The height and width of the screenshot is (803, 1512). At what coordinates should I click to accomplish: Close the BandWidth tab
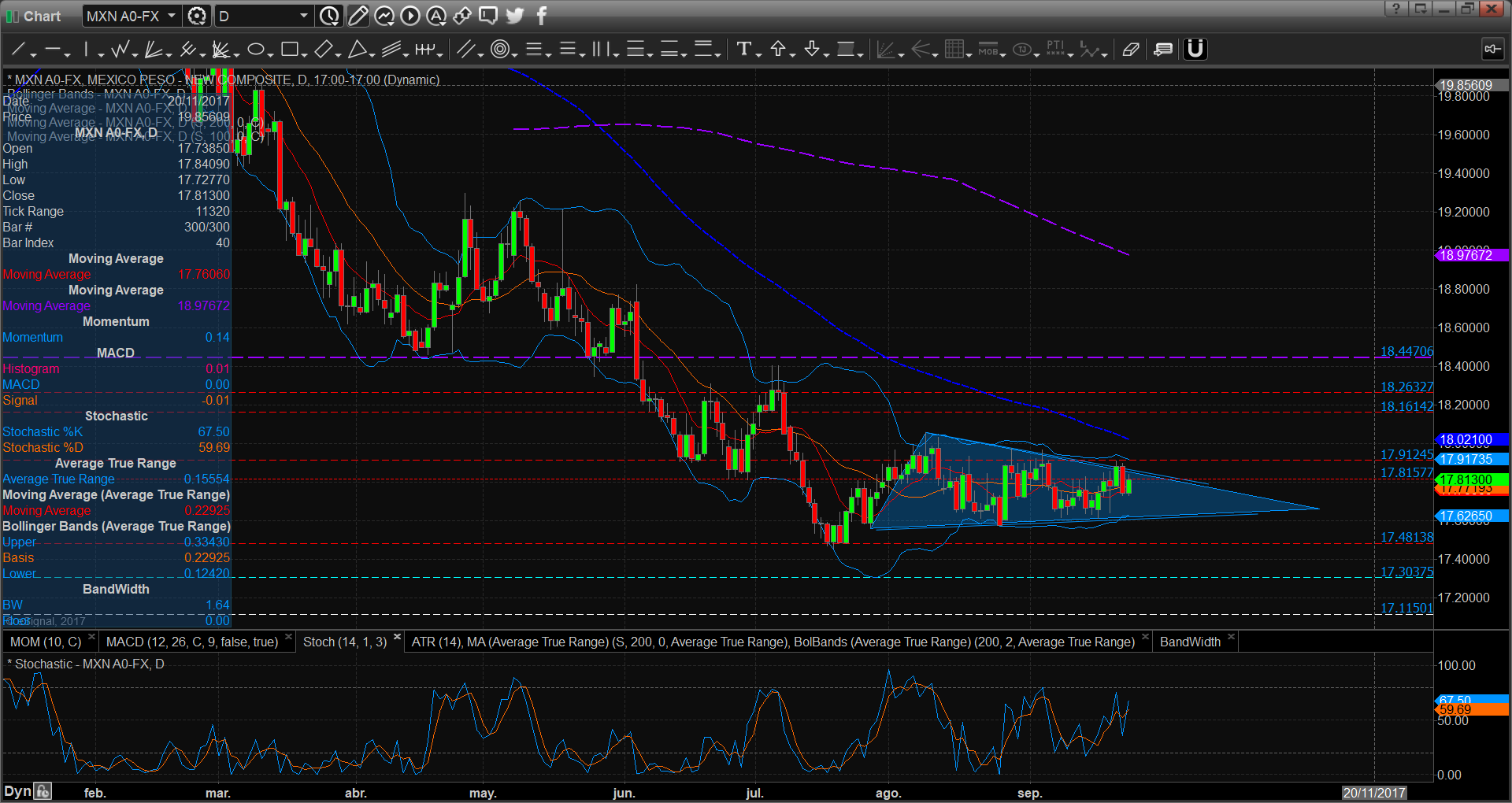point(1231,637)
